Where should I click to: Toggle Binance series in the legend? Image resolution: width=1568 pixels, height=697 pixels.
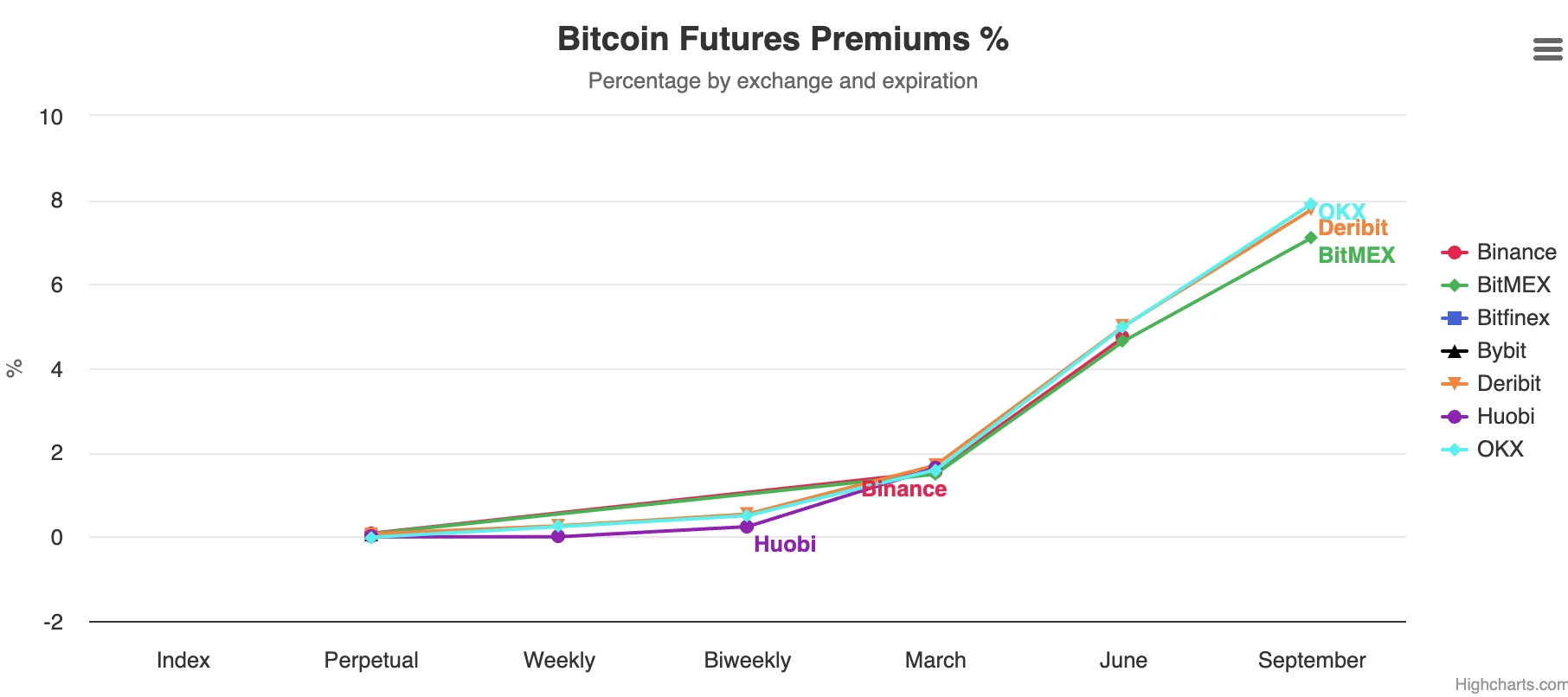pyautogui.click(x=1515, y=253)
